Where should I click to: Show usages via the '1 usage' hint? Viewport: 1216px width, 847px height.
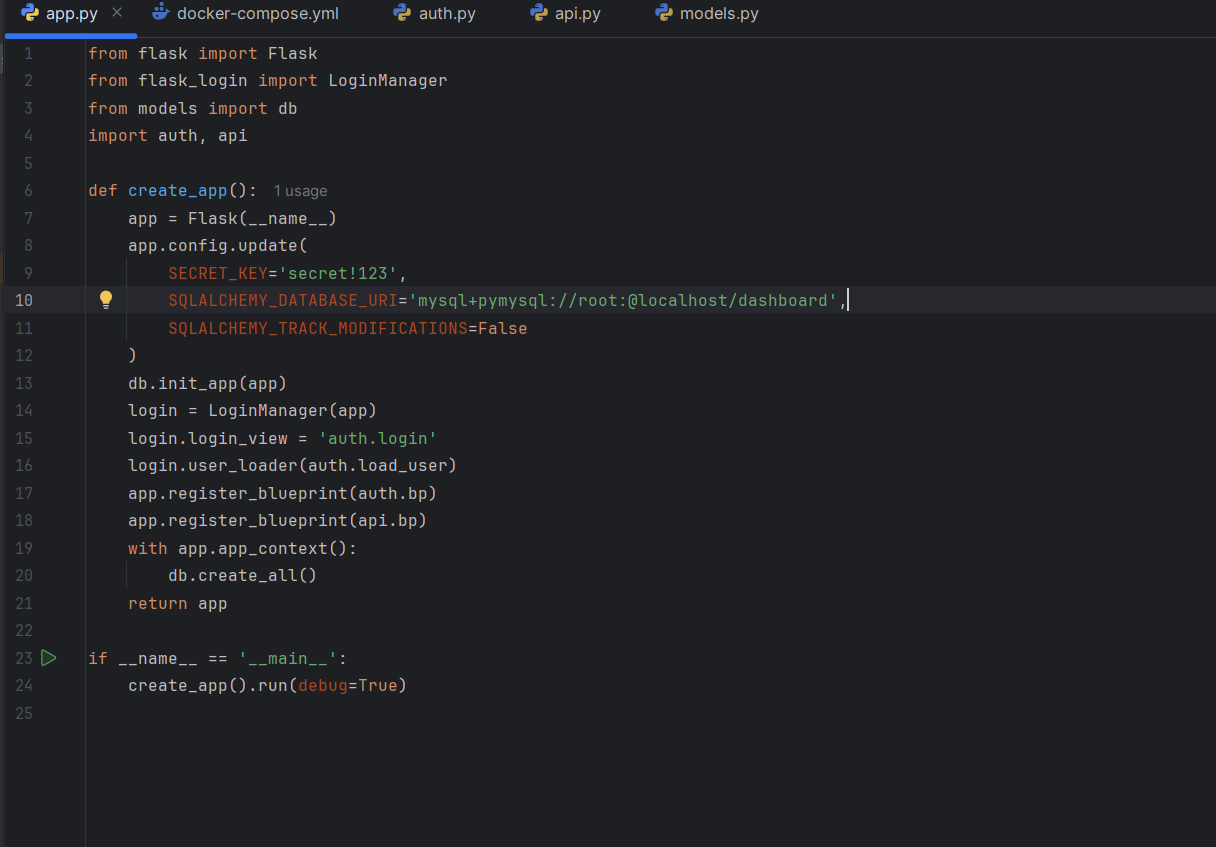(300, 191)
